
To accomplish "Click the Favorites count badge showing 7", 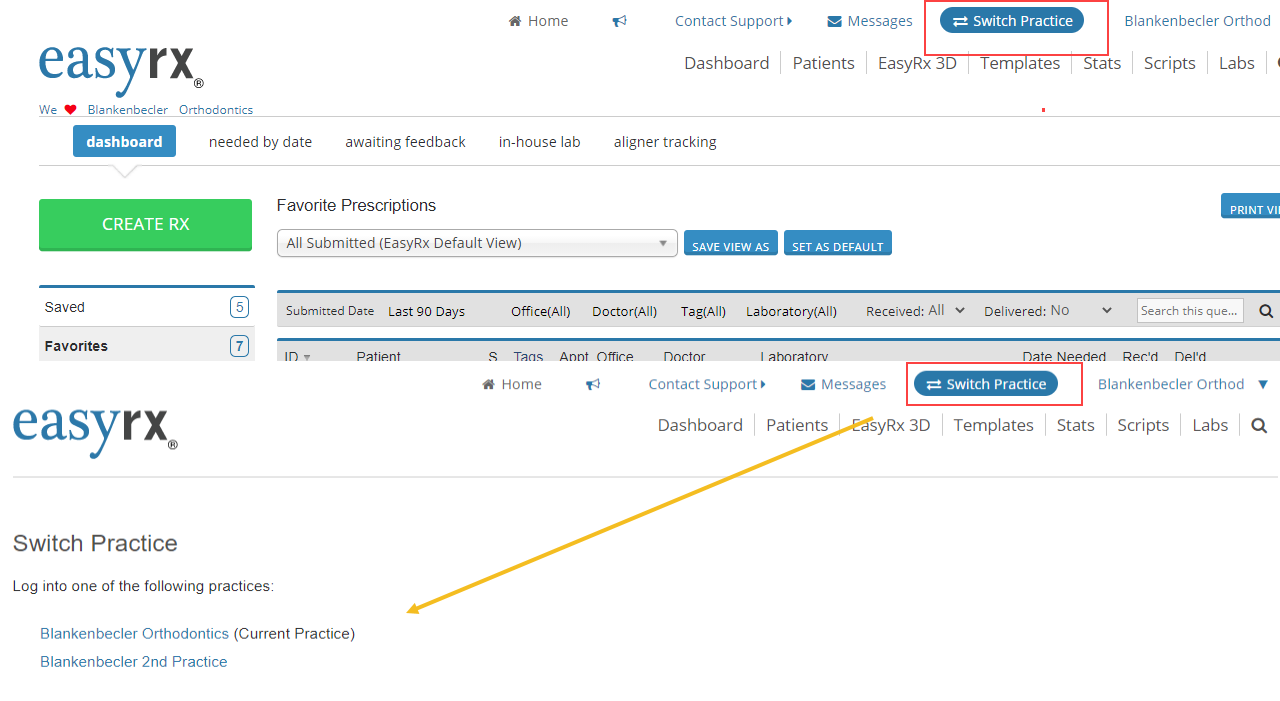I will pos(239,346).
